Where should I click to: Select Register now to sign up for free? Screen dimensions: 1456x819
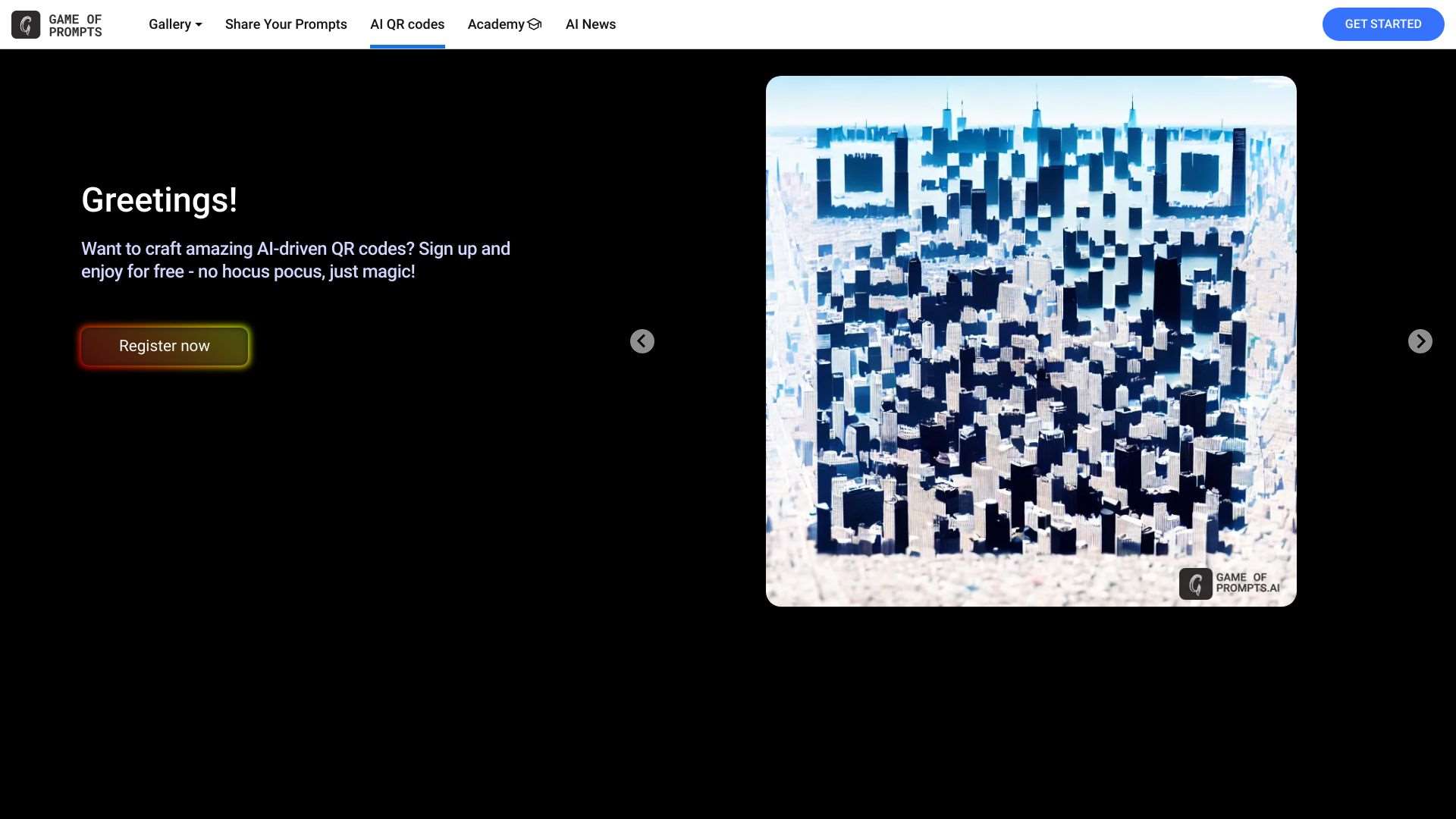click(164, 346)
